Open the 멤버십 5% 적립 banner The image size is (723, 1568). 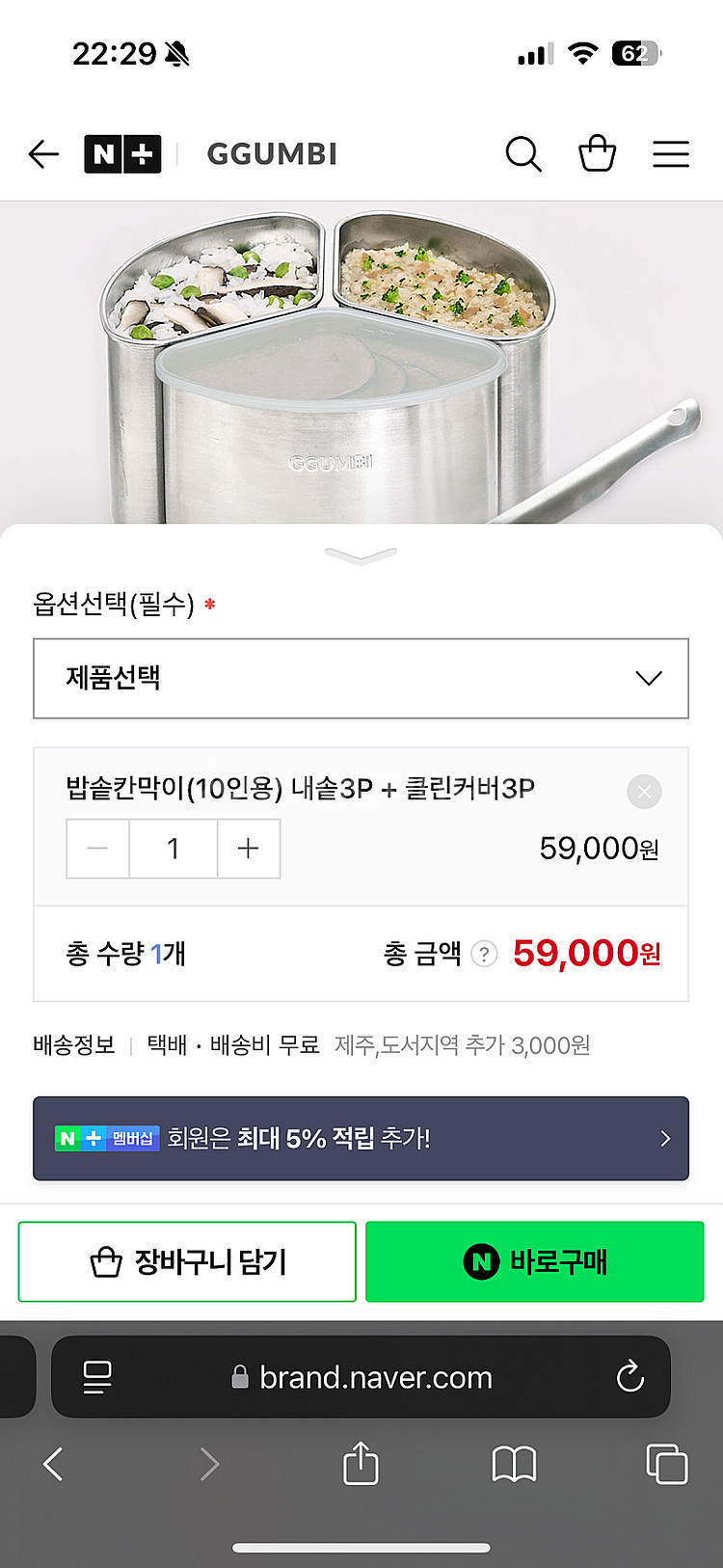pos(361,1138)
